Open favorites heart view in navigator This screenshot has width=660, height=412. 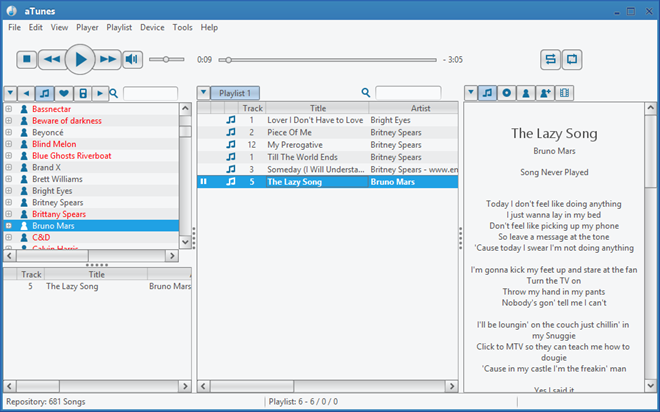coord(64,93)
